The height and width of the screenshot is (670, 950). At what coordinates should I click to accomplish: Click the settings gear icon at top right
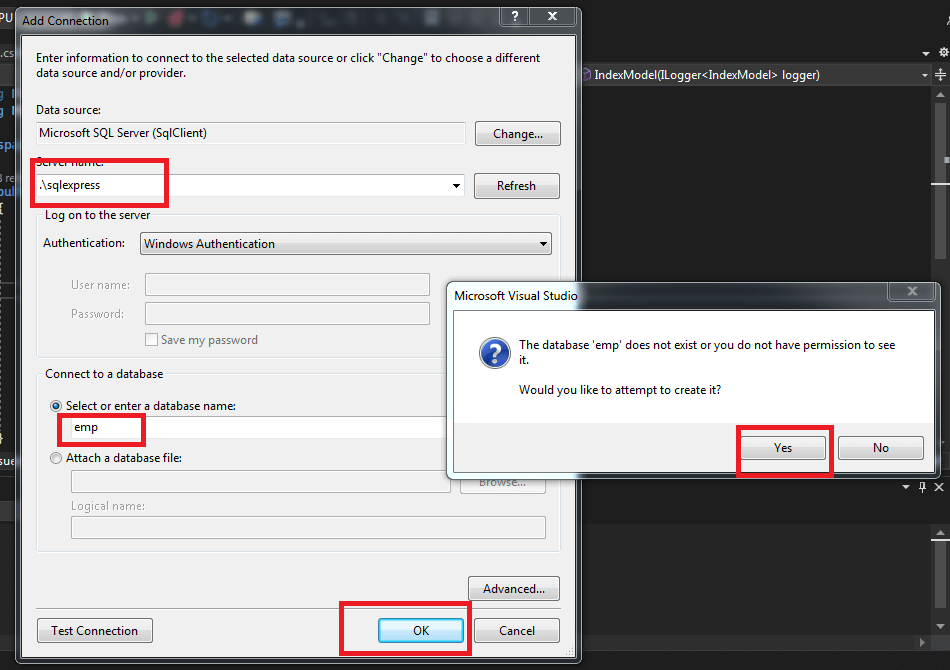pyautogui.click(x=942, y=50)
